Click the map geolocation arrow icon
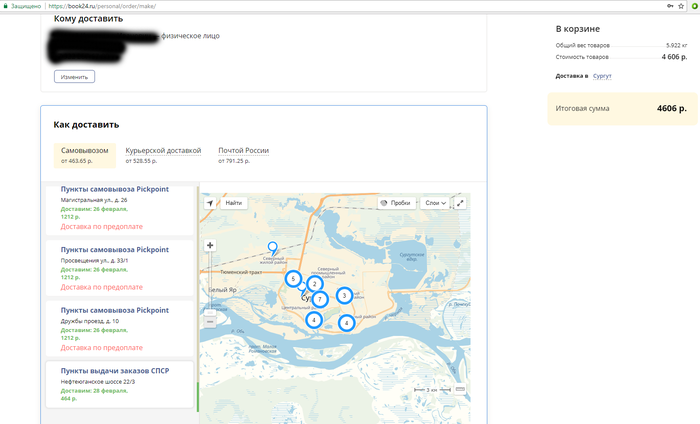 click(210, 203)
